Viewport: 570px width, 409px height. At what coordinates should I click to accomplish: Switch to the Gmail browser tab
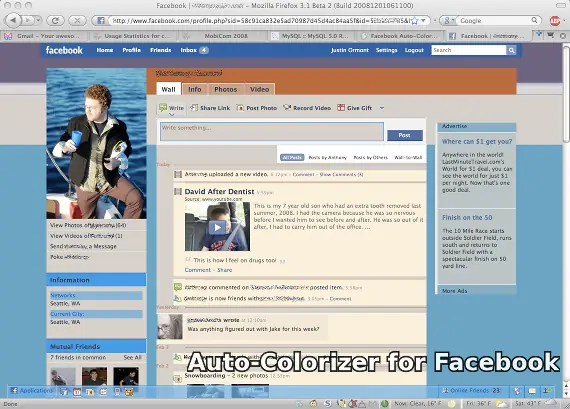coord(44,36)
